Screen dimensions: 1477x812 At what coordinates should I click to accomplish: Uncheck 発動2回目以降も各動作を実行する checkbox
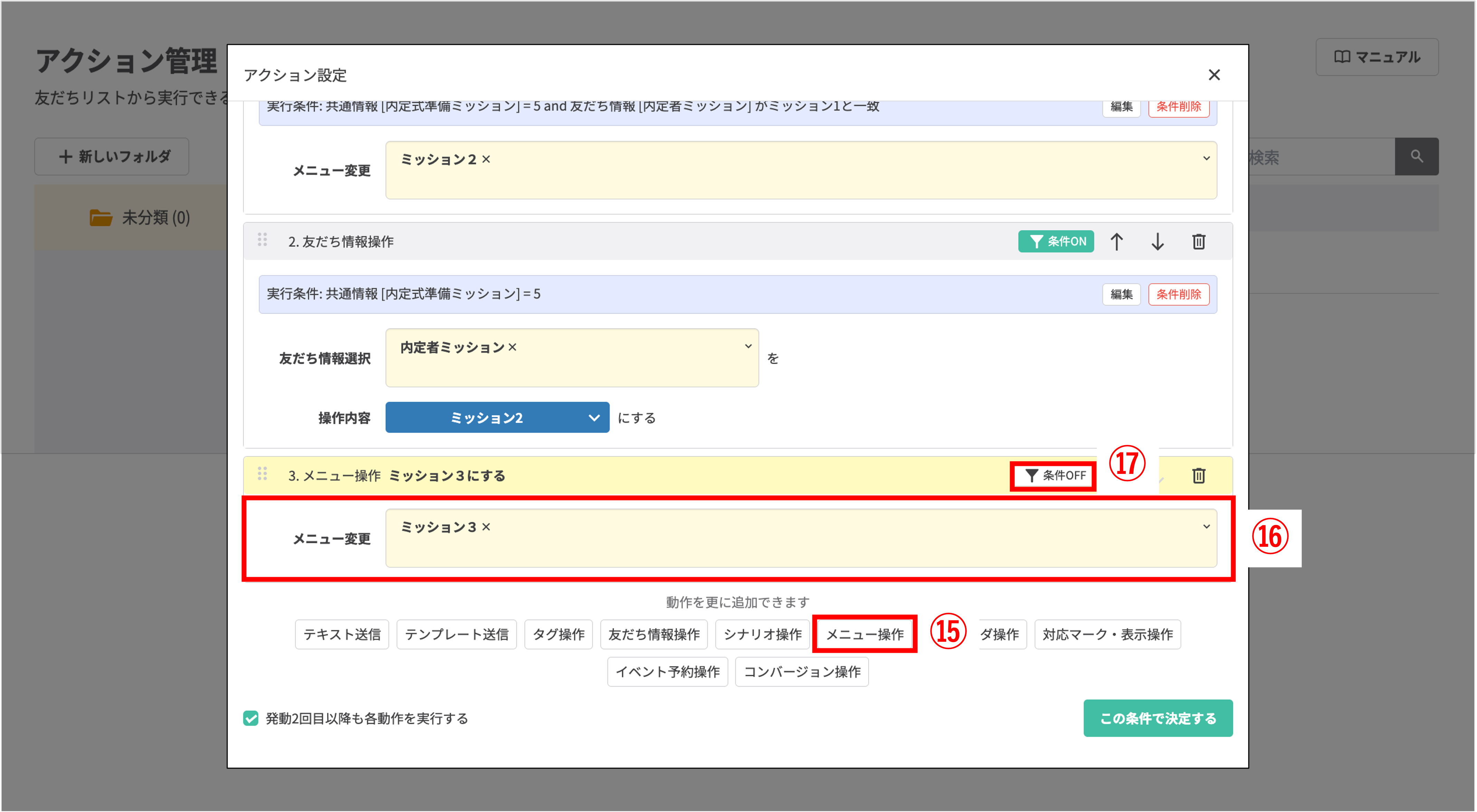pyautogui.click(x=250, y=718)
